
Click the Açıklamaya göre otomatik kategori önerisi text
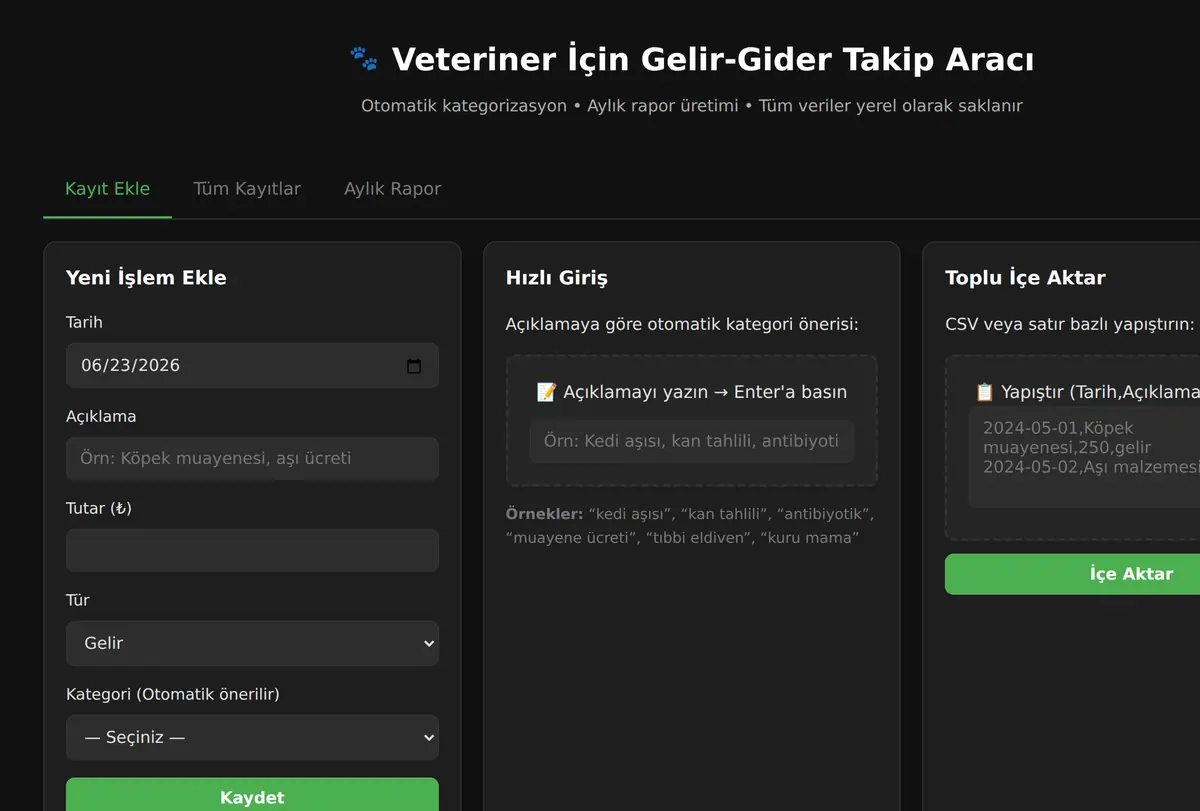point(682,325)
